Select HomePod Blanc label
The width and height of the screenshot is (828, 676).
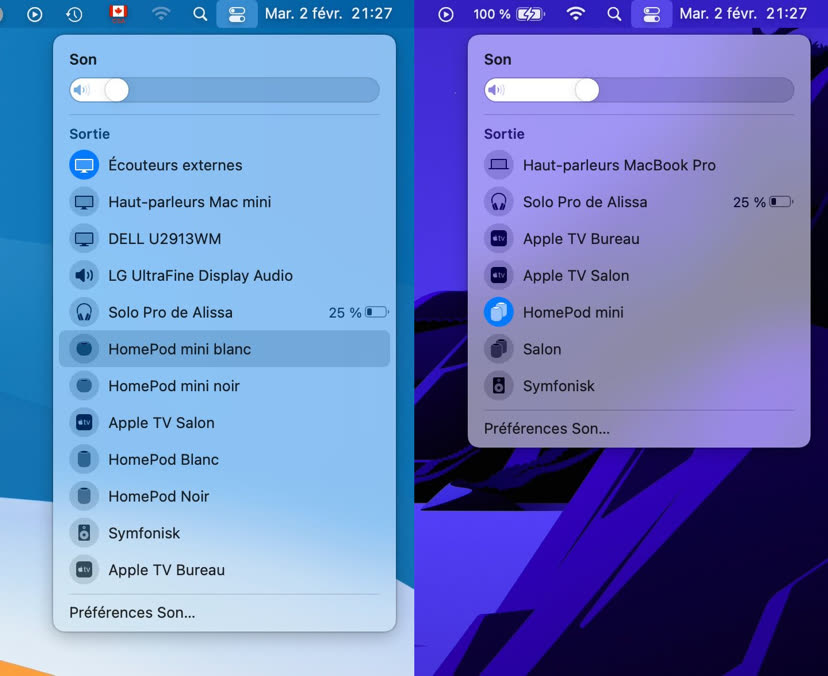(163, 459)
